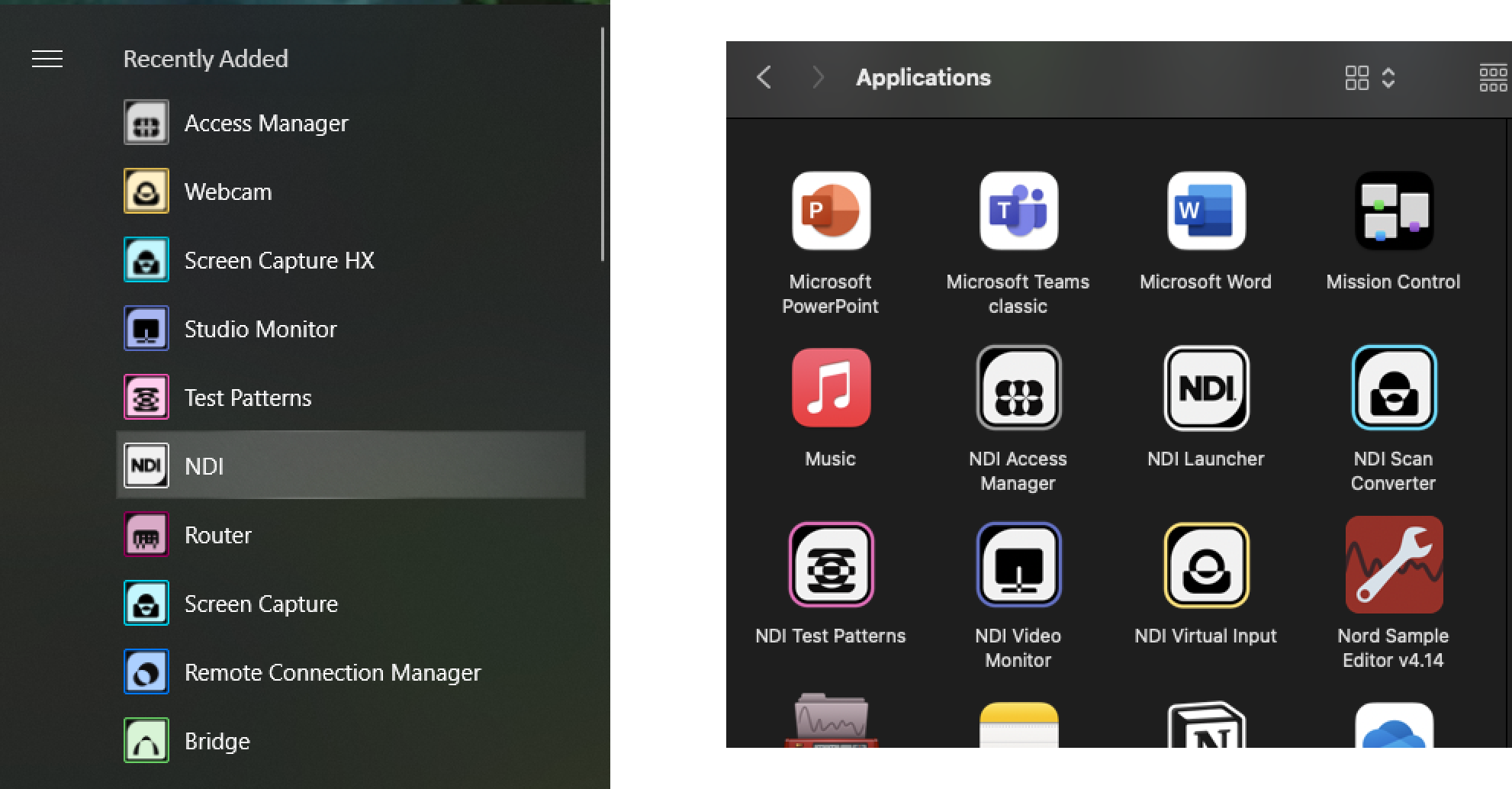1512x789 pixels.
Task: Select NDI in Recently Added list
Action: [x=351, y=465]
